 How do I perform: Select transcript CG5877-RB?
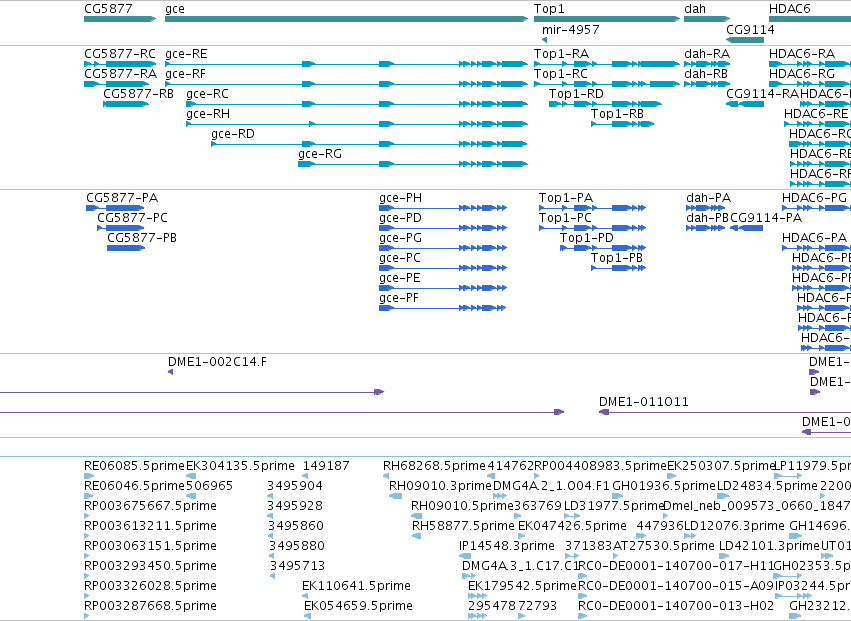pyautogui.click(x=138, y=94)
